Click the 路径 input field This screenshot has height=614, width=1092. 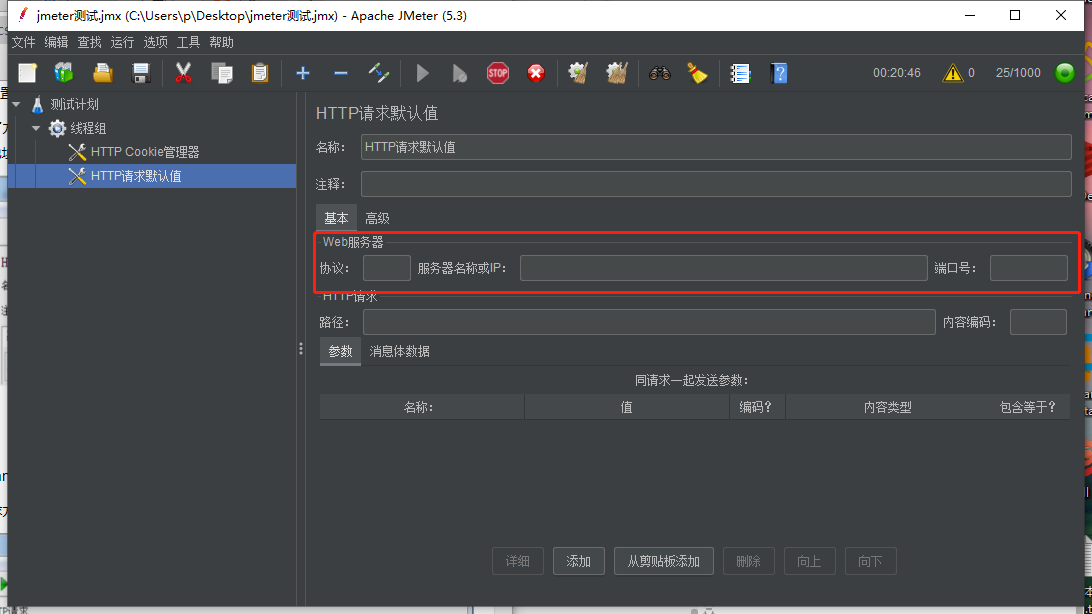(x=649, y=322)
